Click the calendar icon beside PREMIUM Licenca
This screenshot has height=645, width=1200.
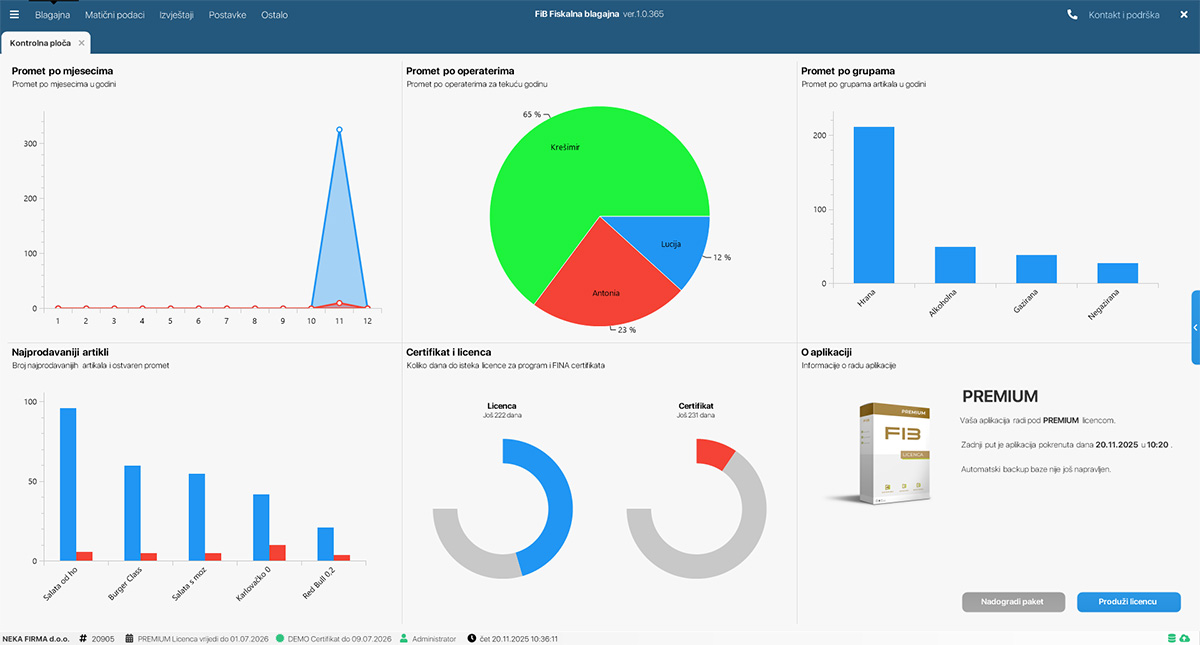click(x=129, y=638)
